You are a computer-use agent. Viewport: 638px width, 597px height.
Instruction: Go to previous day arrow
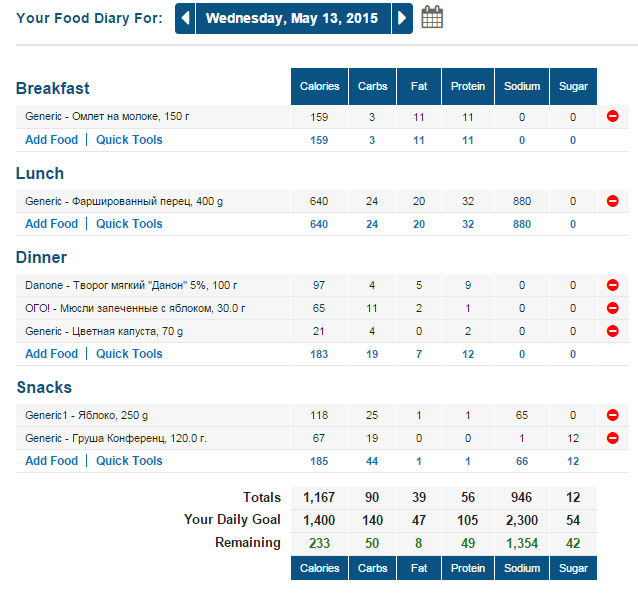click(x=185, y=18)
